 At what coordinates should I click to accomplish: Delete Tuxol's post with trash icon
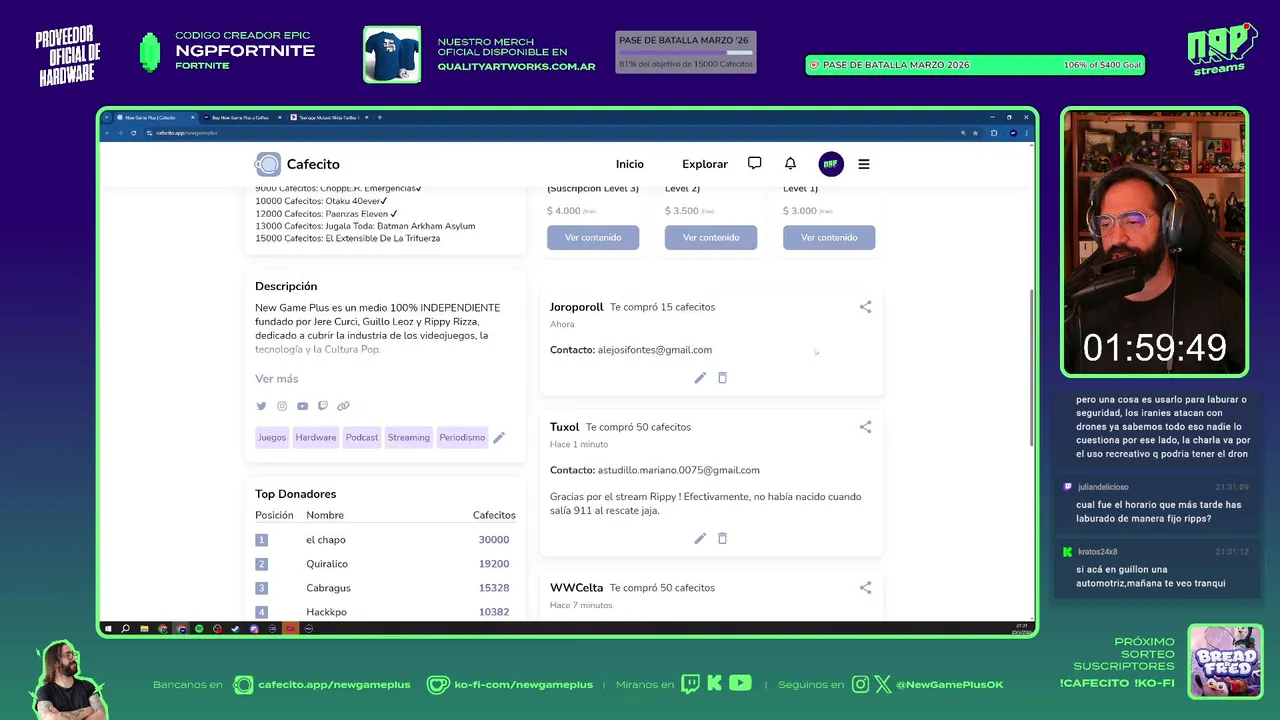[722, 538]
